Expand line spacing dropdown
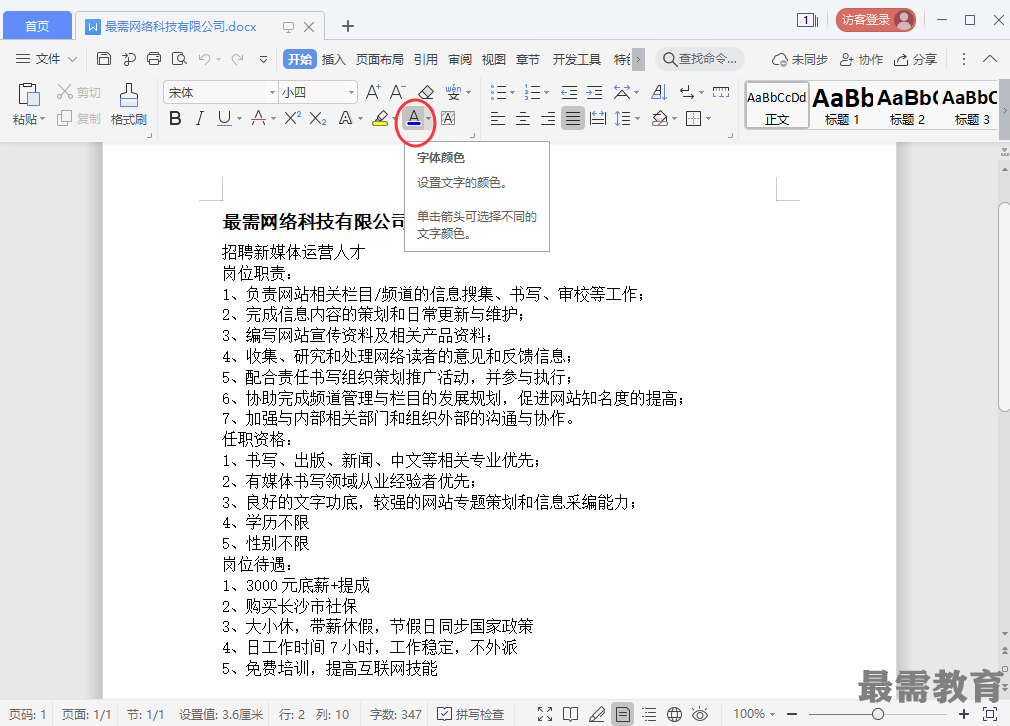 (x=637, y=119)
